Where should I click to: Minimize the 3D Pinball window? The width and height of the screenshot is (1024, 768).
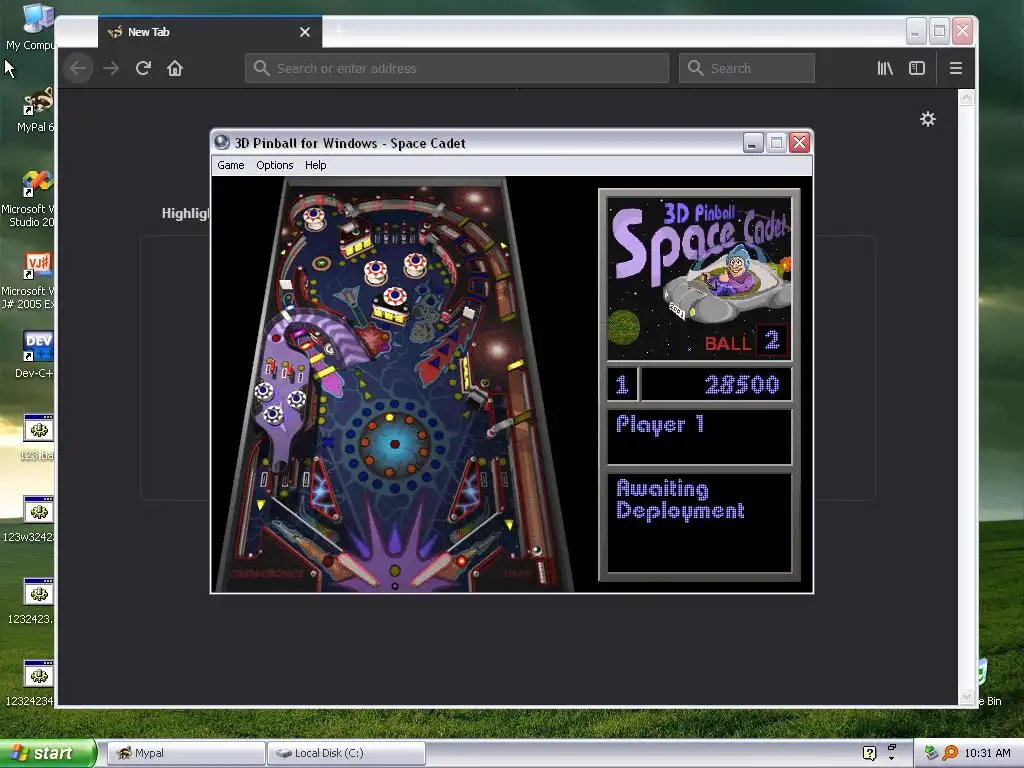point(753,142)
